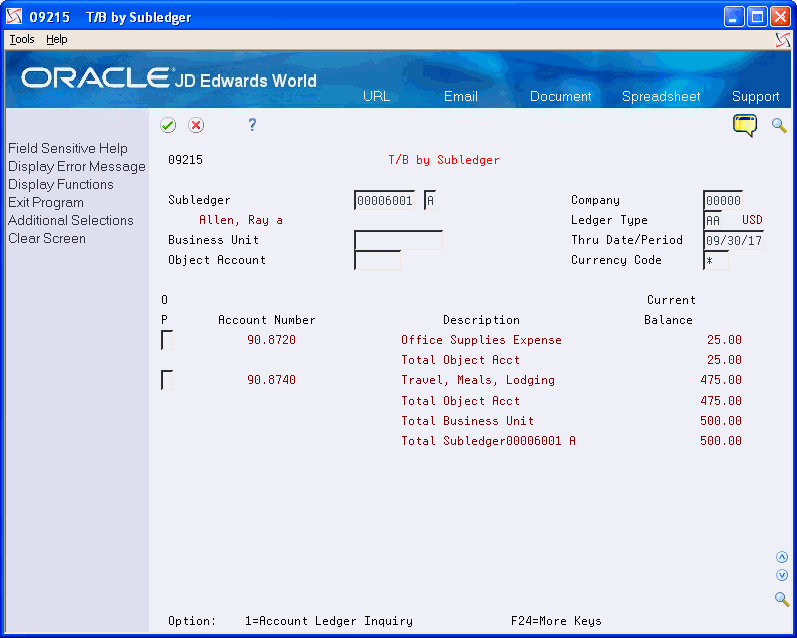Click the Company field 00000
The image size is (797, 638).
[723, 200]
